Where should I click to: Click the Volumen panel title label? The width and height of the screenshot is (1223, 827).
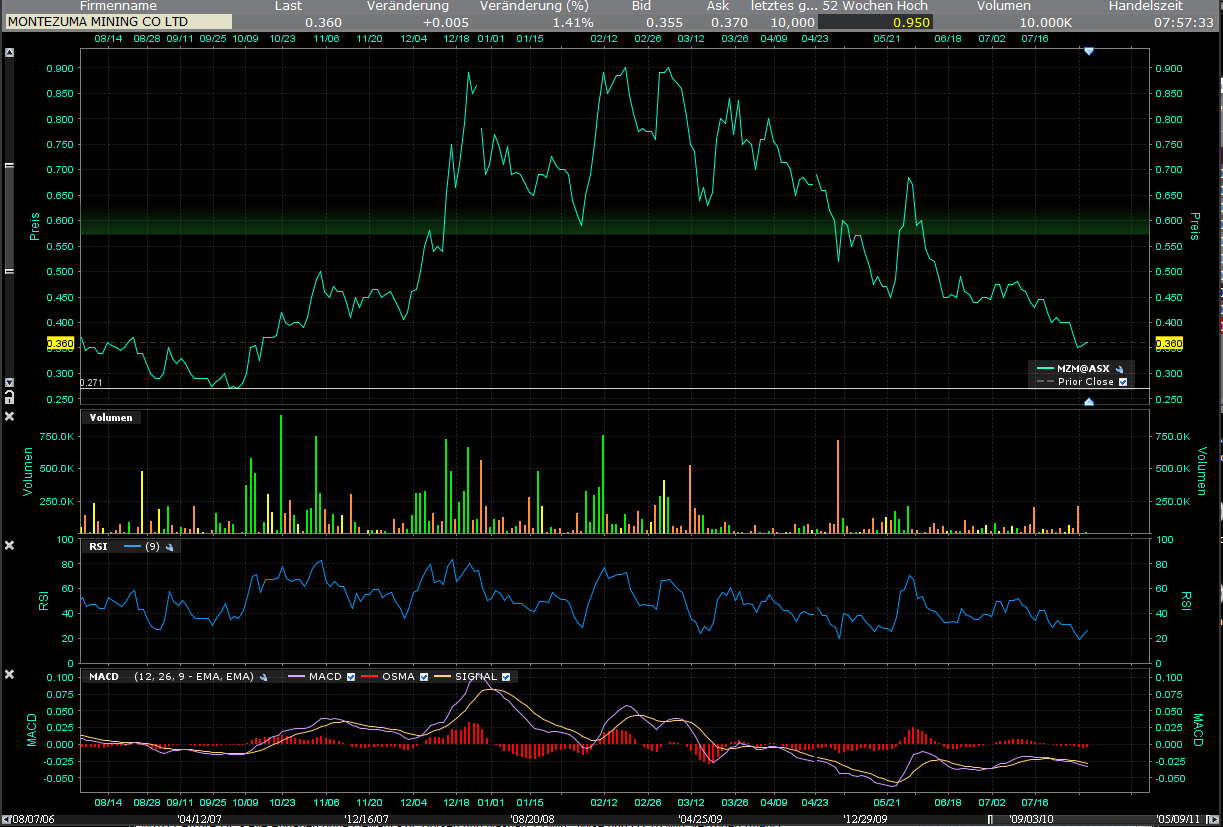click(x=111, y=417)
